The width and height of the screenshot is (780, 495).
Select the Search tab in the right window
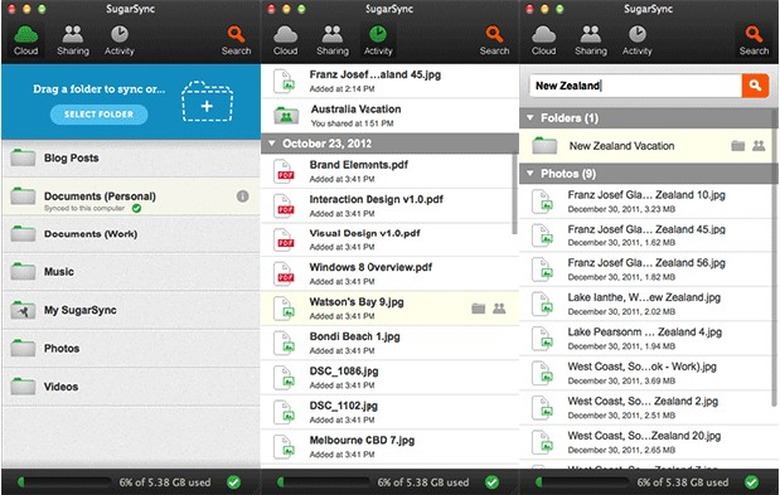(x=754, y=40)
